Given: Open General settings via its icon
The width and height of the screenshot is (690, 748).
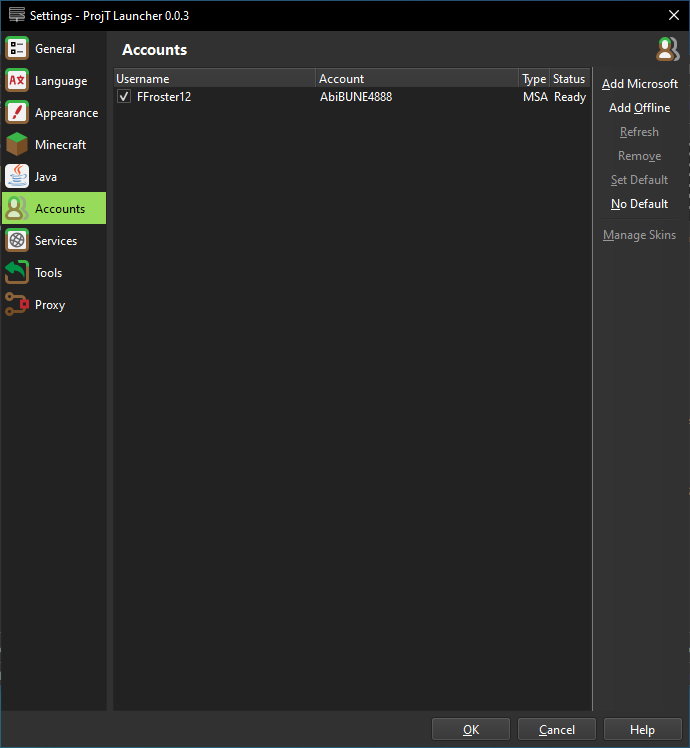Looking at the screenshot, I should (17, 49).
